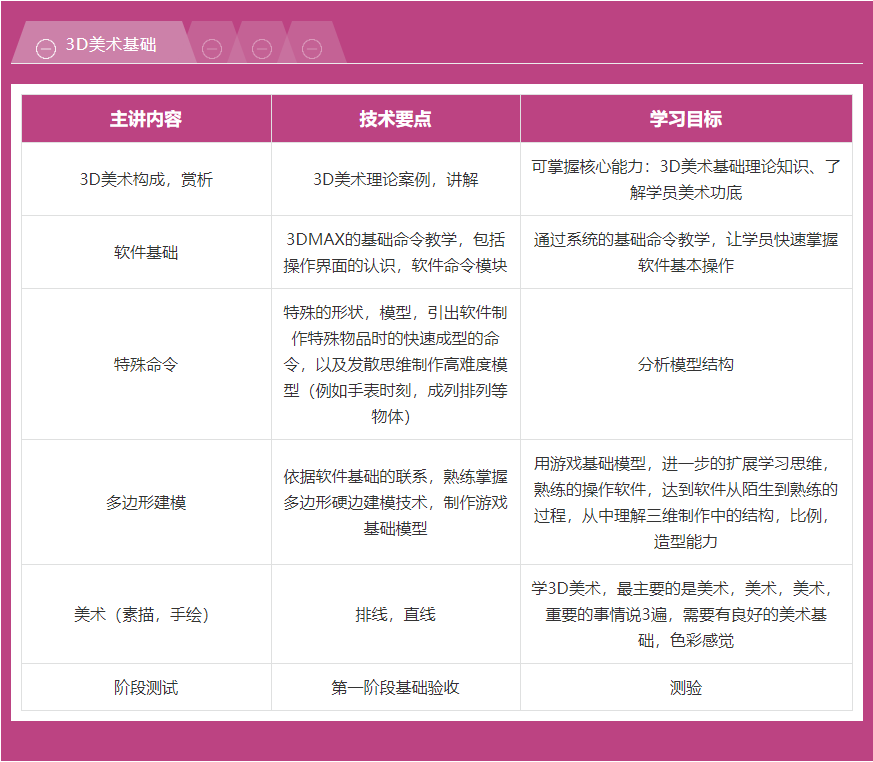Image resolution: width=873 pixels, height=762 pixels.
Task: Select the 多边形建模 row title
Action: [x=146, y=503]
